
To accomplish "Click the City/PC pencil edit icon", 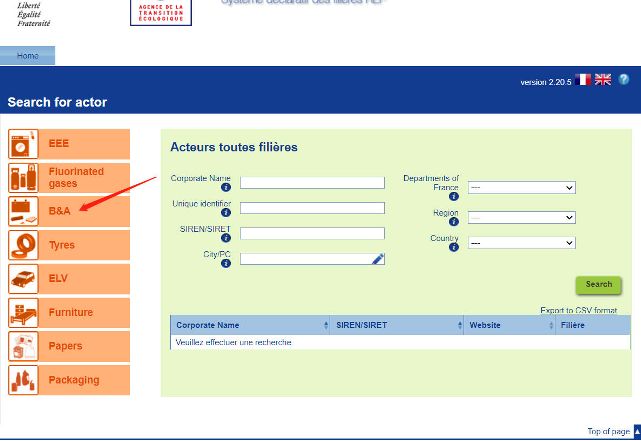I will coord(378,259).
